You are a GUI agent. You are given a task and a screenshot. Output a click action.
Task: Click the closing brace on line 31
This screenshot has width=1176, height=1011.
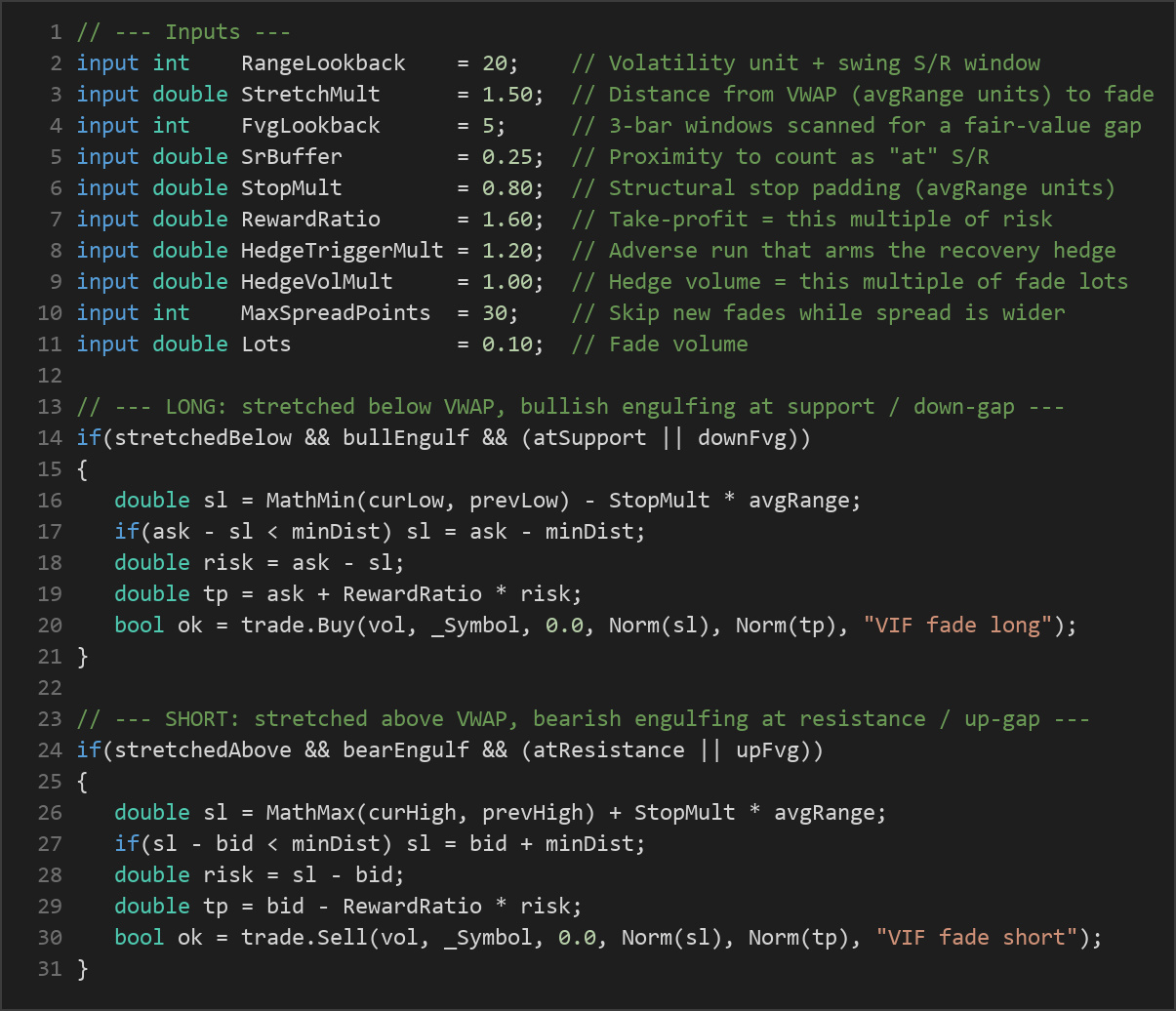pos(82,969)
